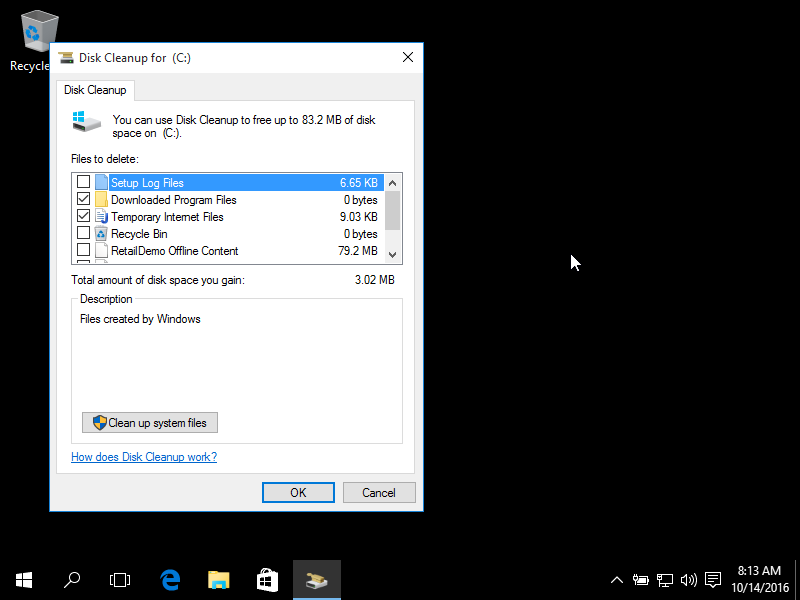Click the disk drive icon above the cleanup text

(x=86, y=121)
